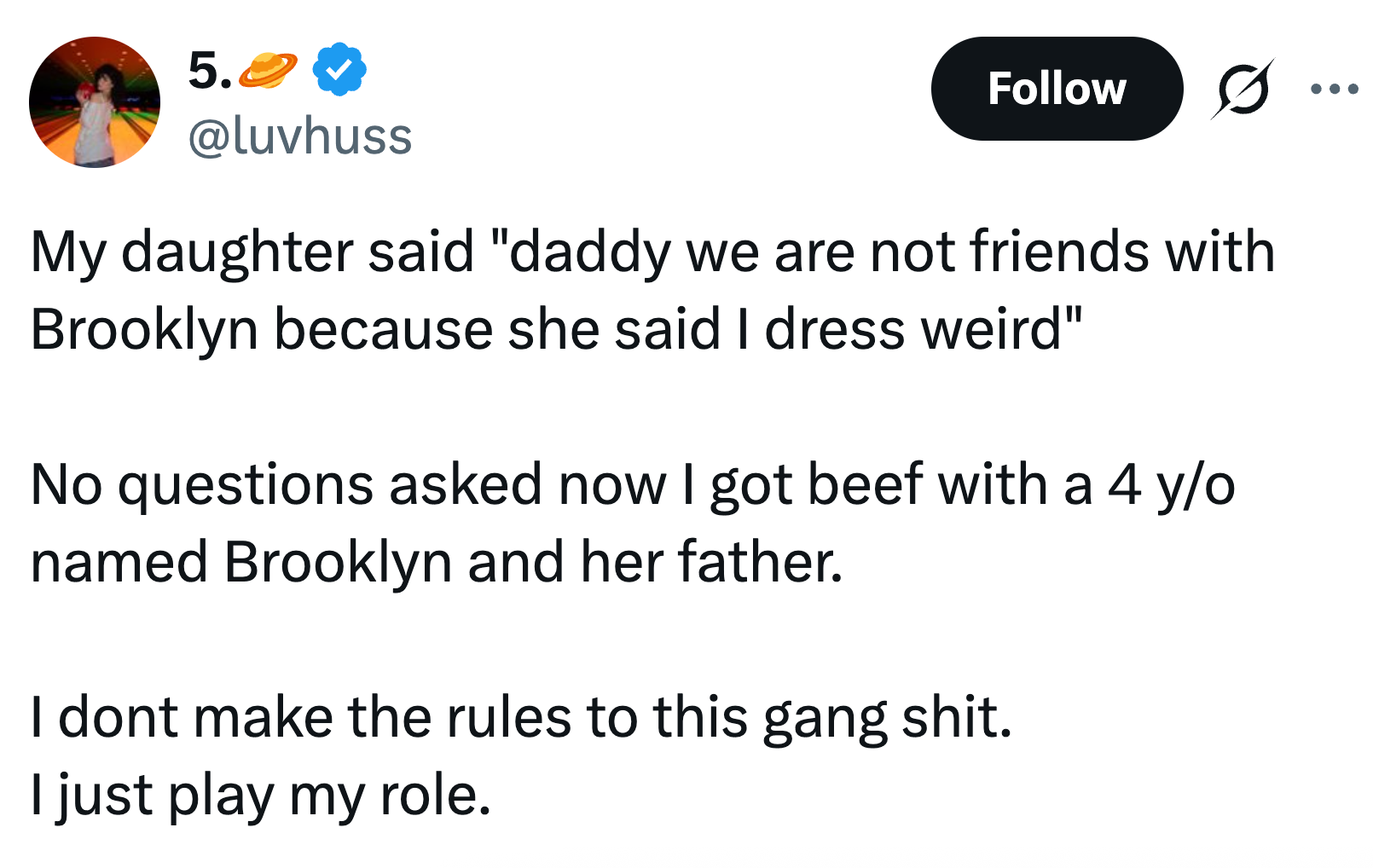Open the @luvhuss profile handle
The image size is (1373, 868).
tap(300, 136)
